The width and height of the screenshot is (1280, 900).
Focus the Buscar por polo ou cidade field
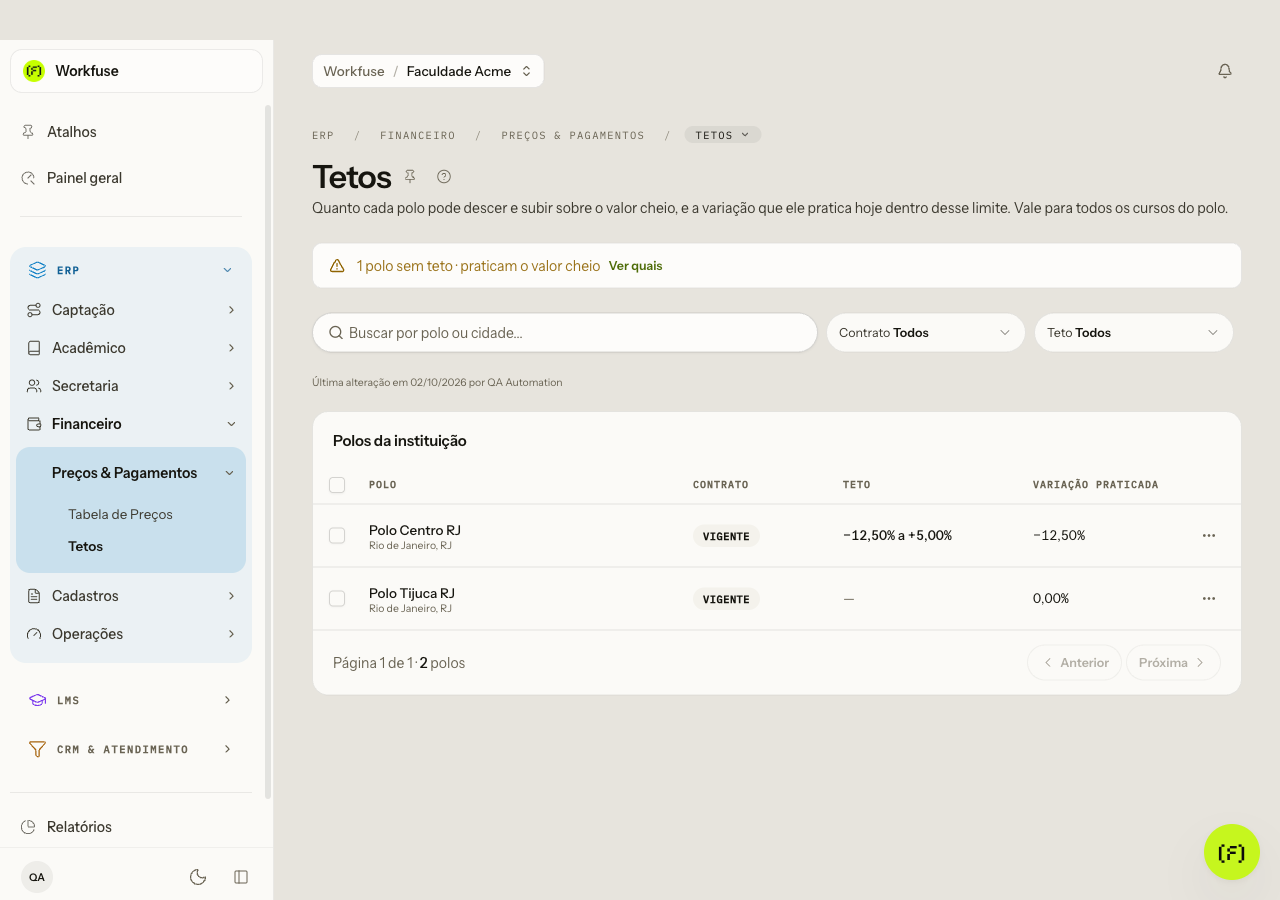(565, 333)
